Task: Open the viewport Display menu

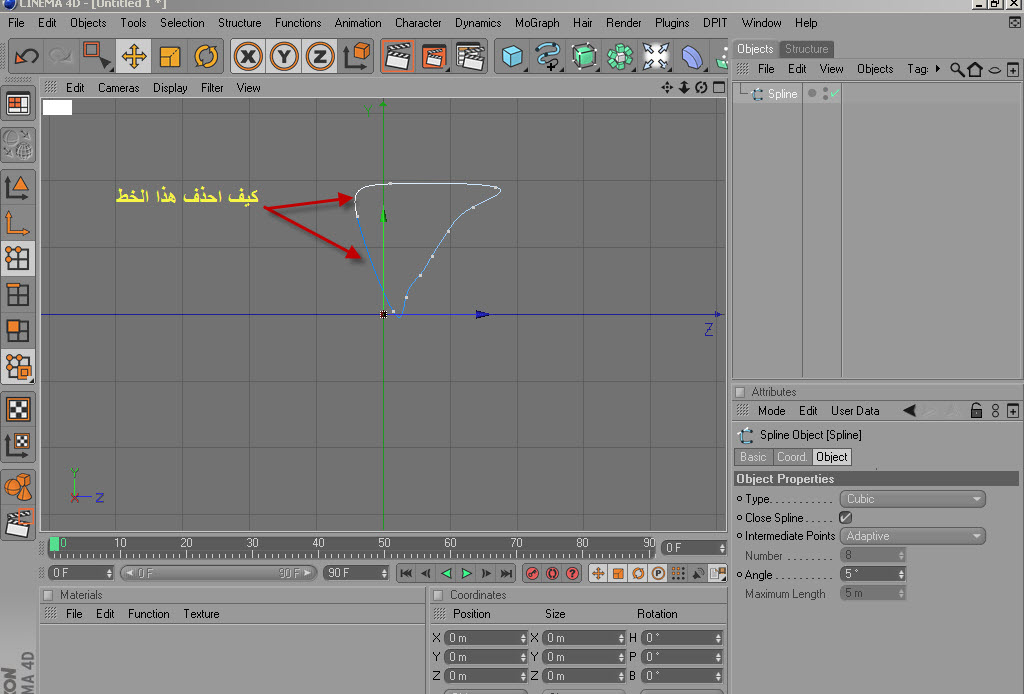Action: (x=170, y=87)
